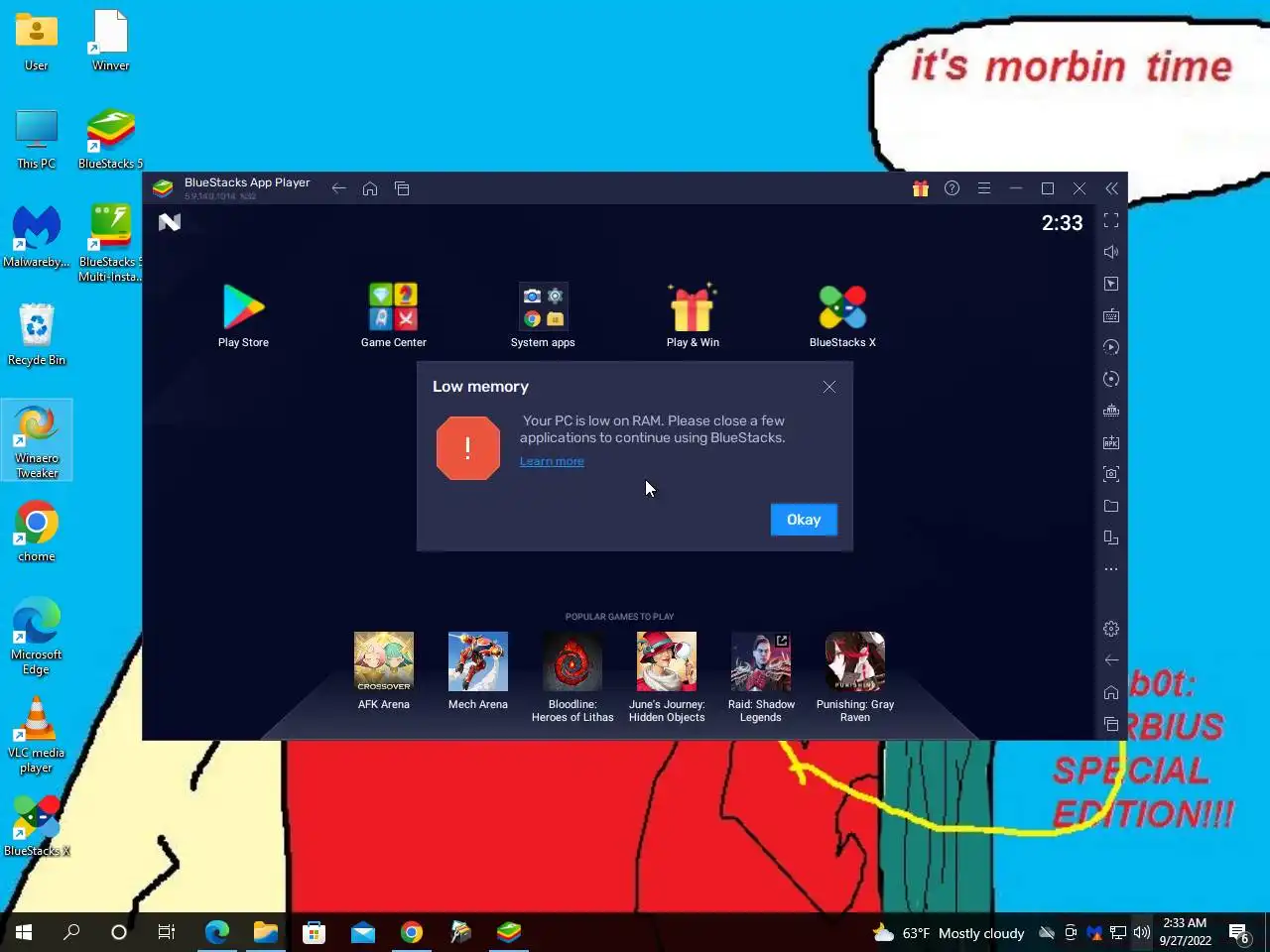Image resolution: width=1270 pixels, height=952 pixels.
Task: Open the BlueStacks hamburger menu
Action: (984, 188)
